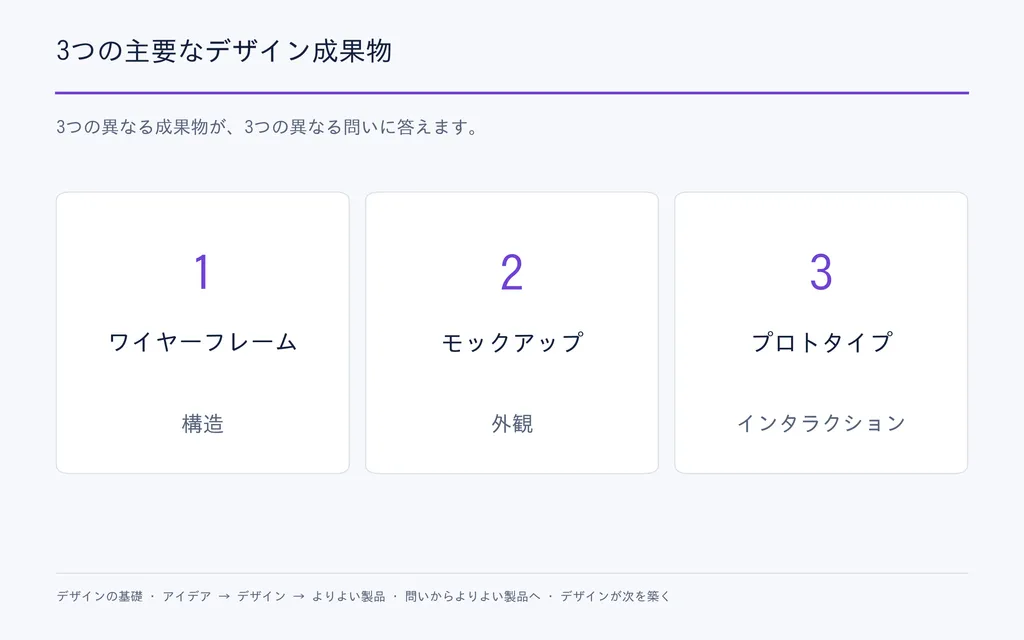
Task: Click footer text デザインが次を築く
Action: tap(615, 596)
